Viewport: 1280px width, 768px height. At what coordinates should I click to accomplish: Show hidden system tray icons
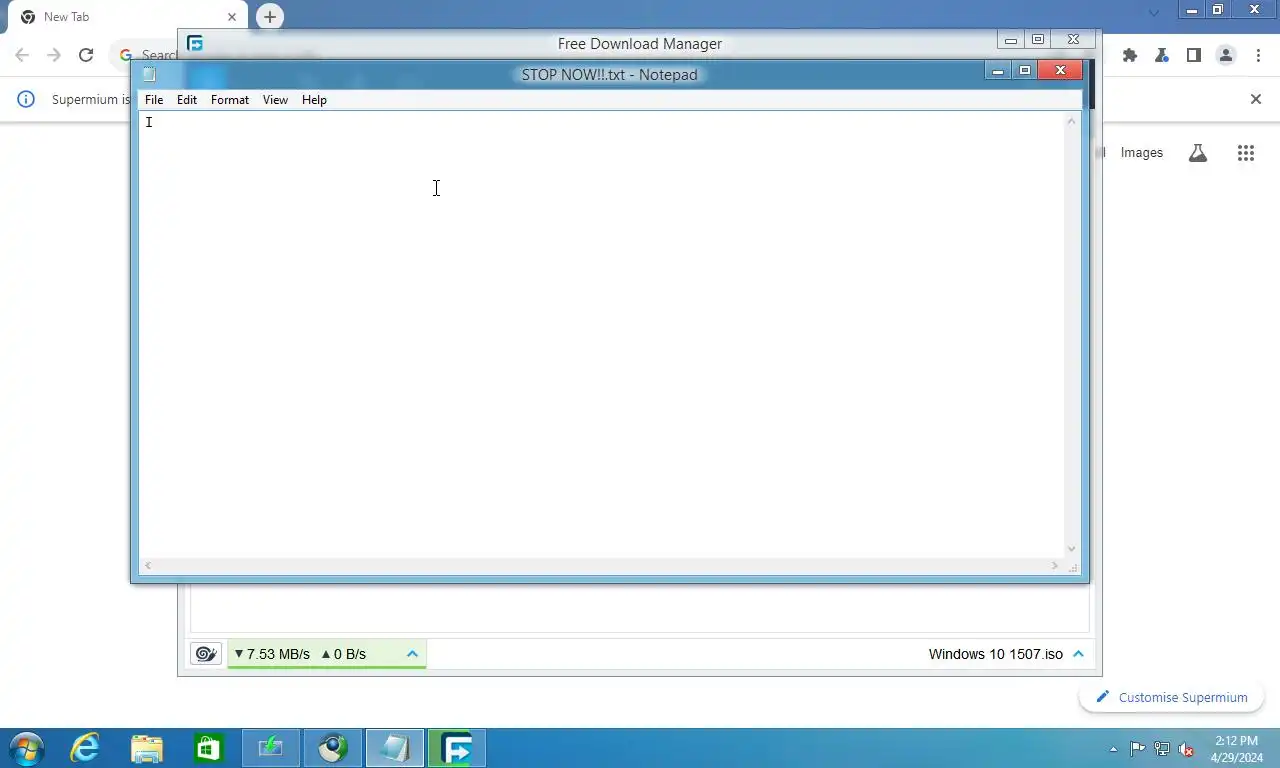(1114, 749)
